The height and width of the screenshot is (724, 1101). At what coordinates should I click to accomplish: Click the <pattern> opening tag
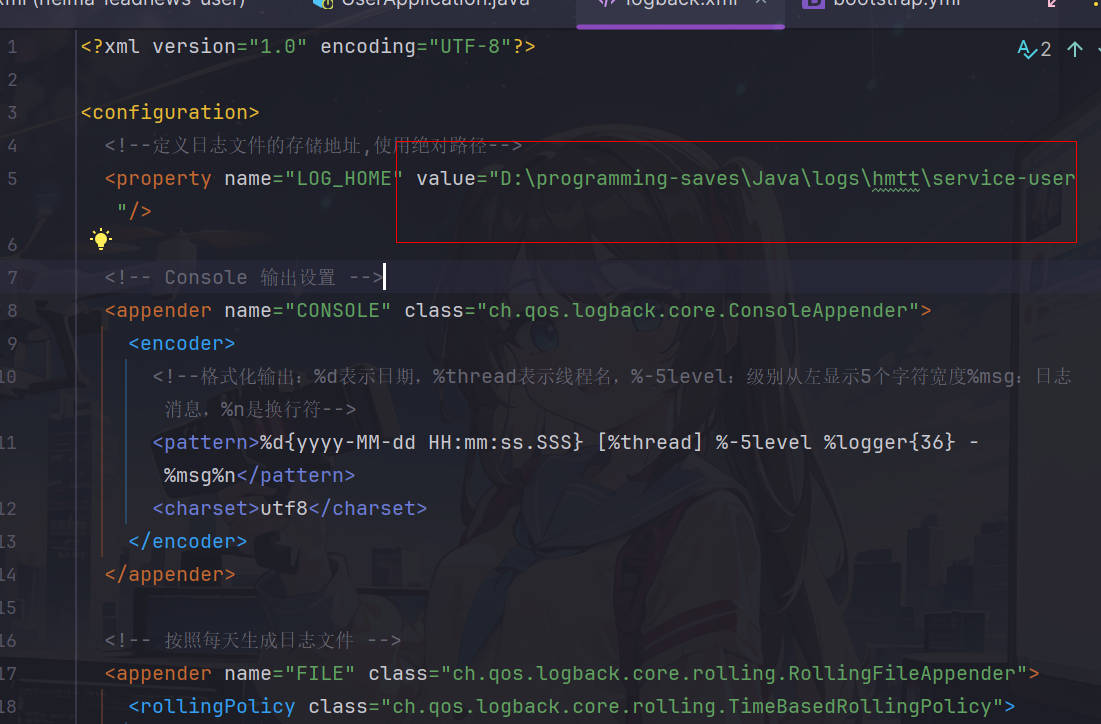tap(206, 442)
